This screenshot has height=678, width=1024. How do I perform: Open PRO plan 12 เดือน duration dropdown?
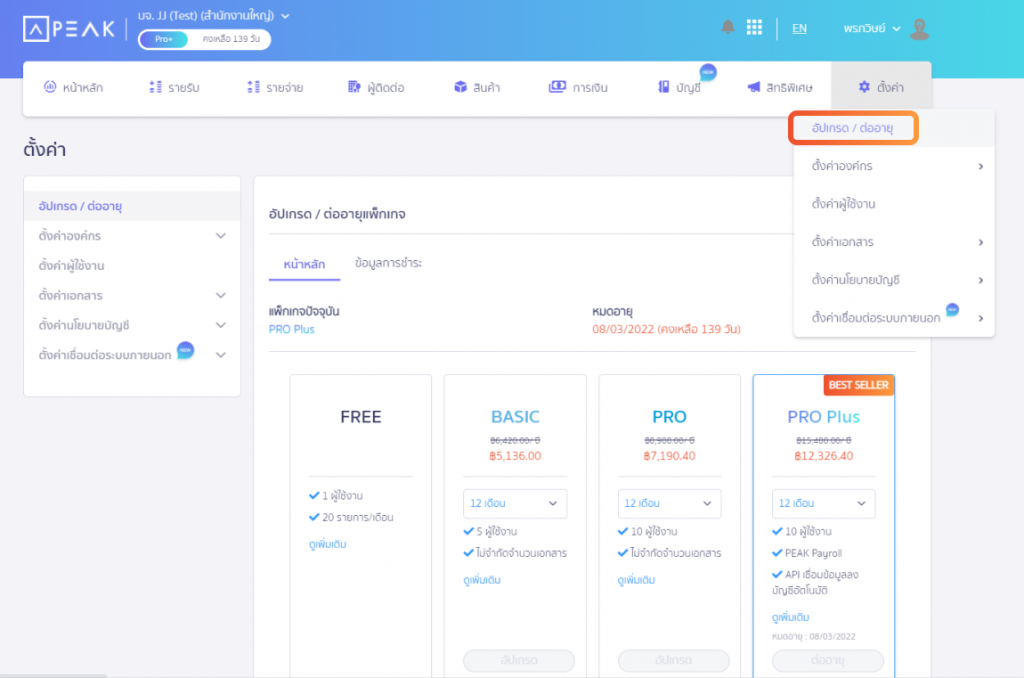(669, 504)
